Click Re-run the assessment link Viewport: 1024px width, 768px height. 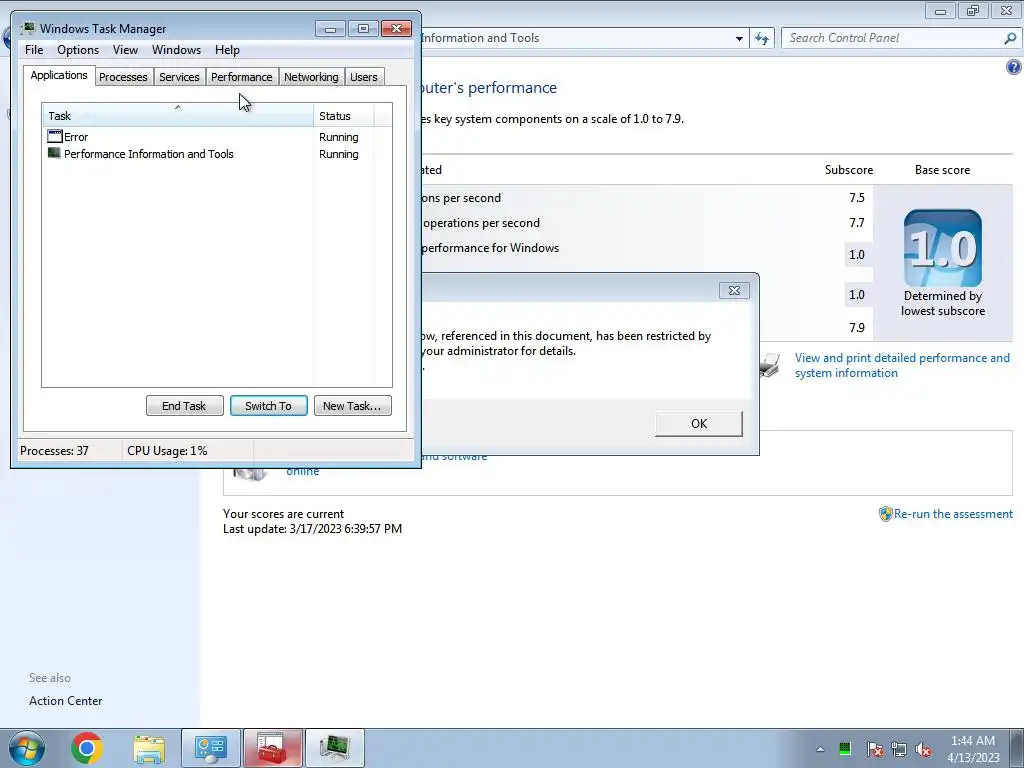[953, 514]
